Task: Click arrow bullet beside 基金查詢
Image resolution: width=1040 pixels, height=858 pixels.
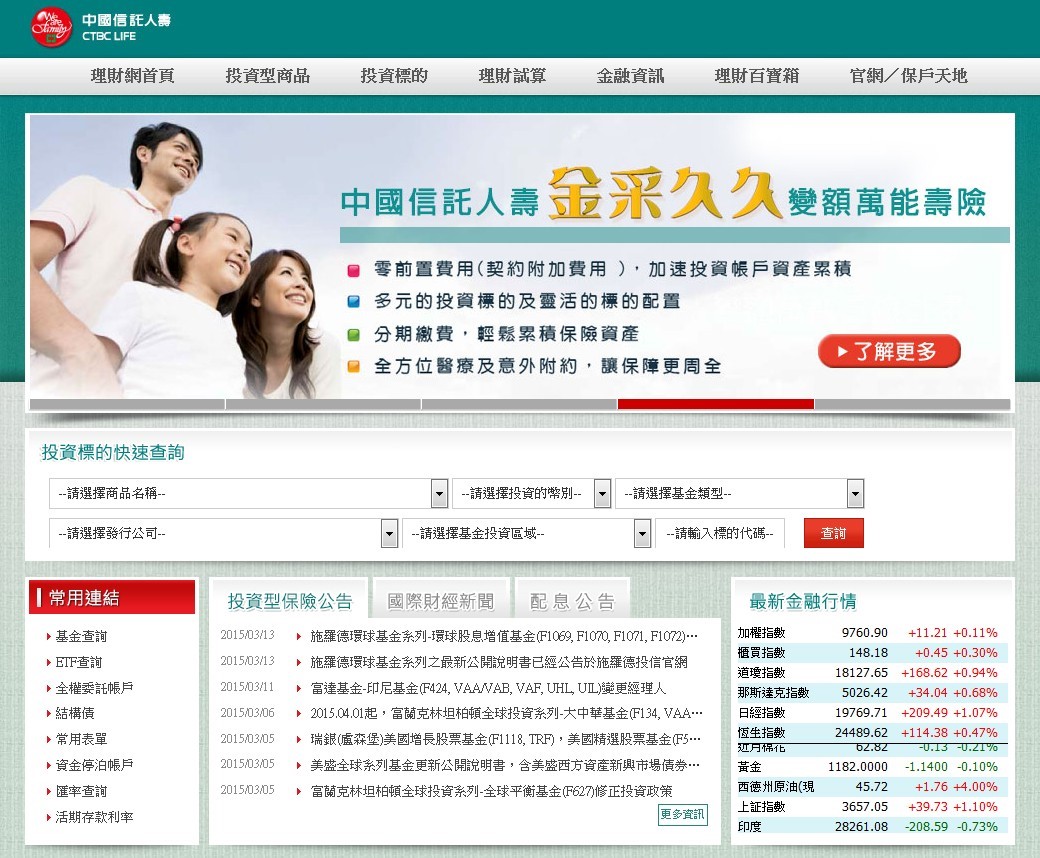Action: pos(48,637)
